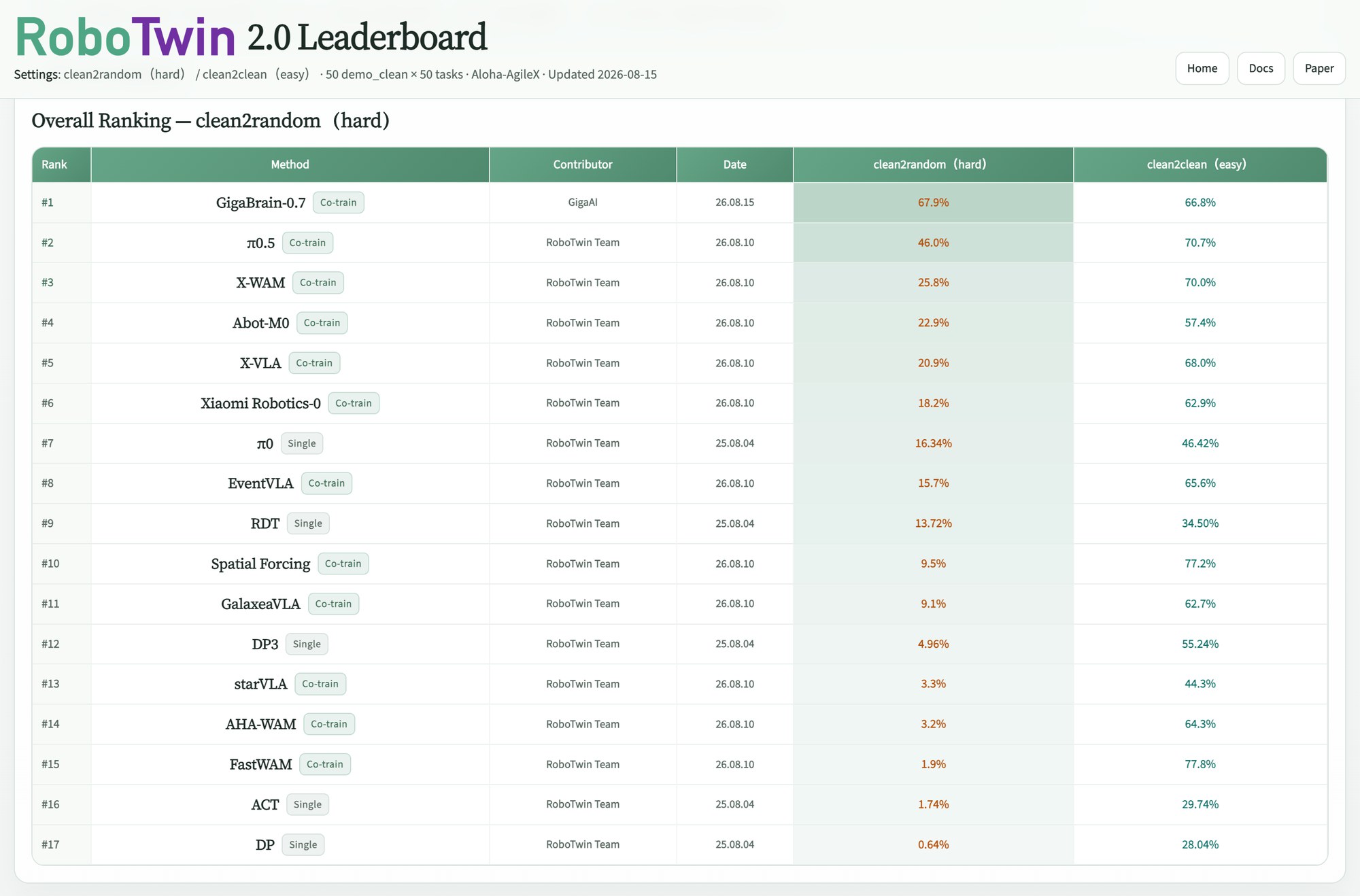Select the GalaxeaVLA method name
1360x896 pixels.
tap(260, 604)
